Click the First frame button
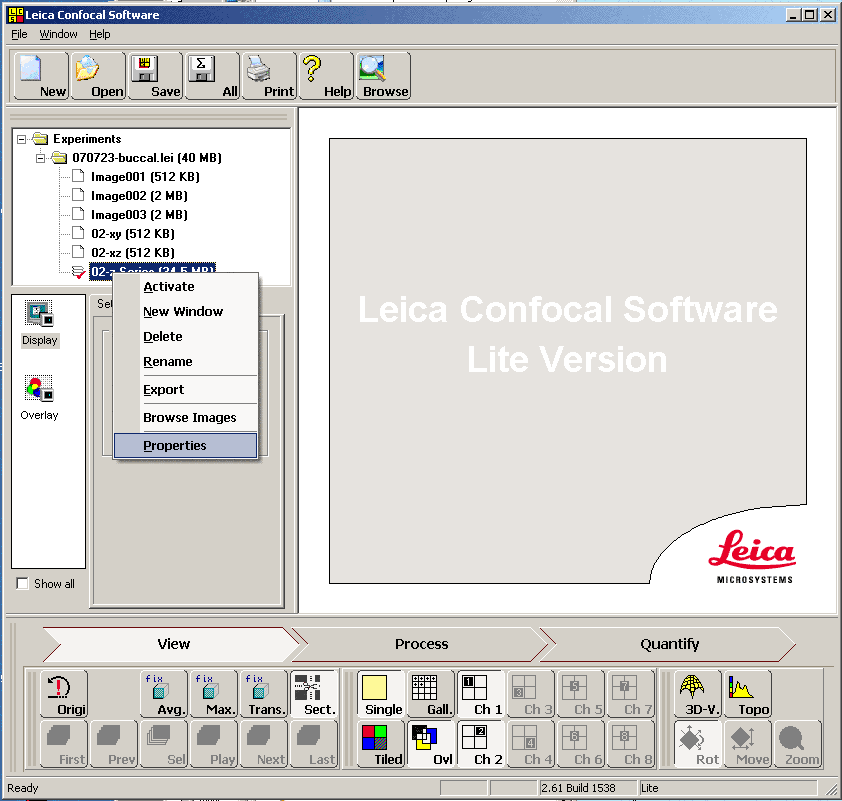 63,744
